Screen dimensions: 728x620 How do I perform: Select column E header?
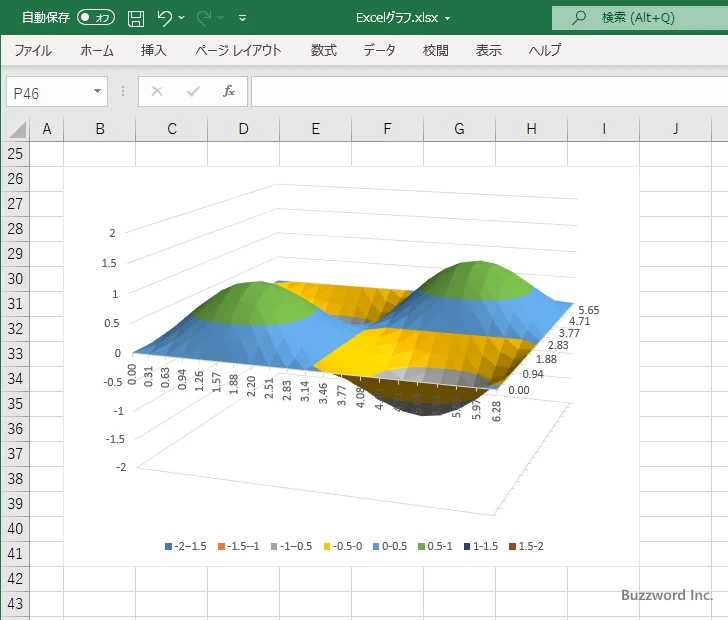[x=316, y=129]
